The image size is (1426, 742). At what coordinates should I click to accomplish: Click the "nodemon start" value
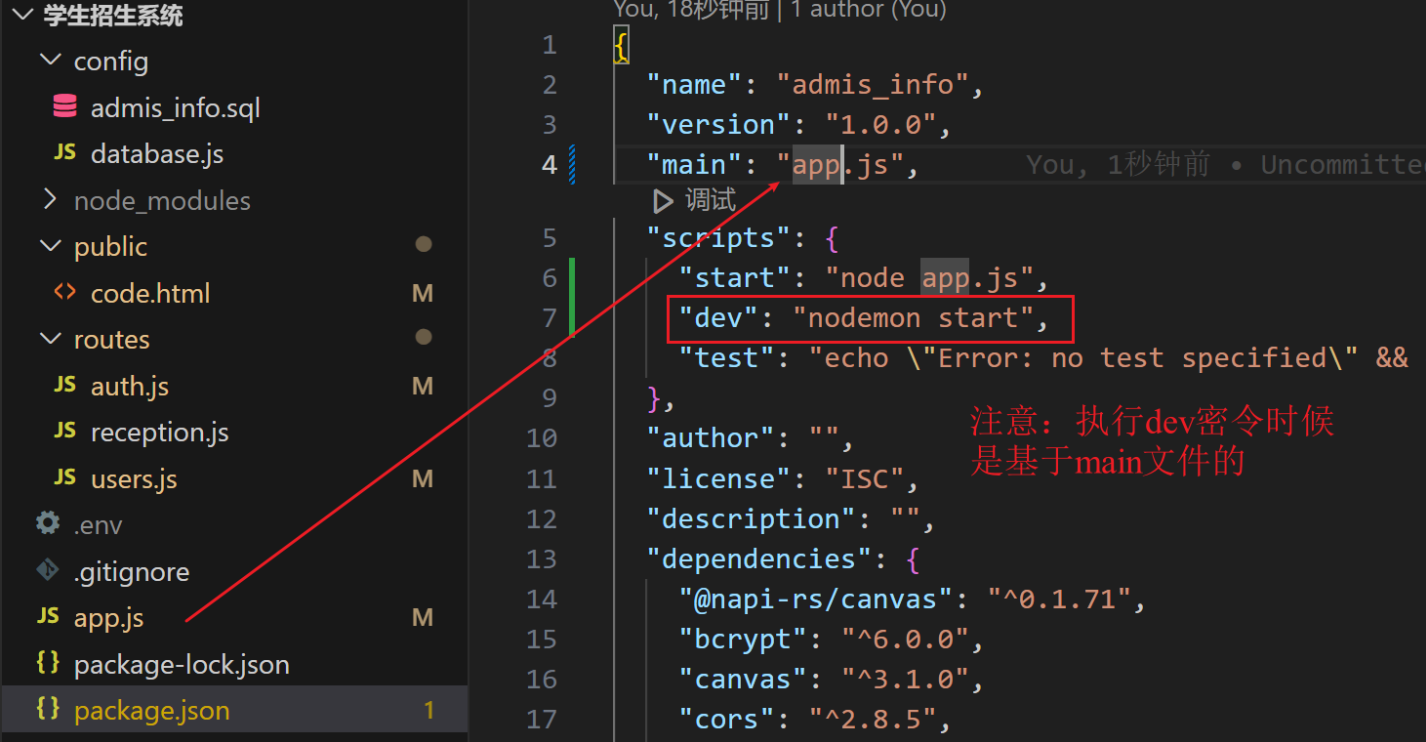[x=912, y=318]
